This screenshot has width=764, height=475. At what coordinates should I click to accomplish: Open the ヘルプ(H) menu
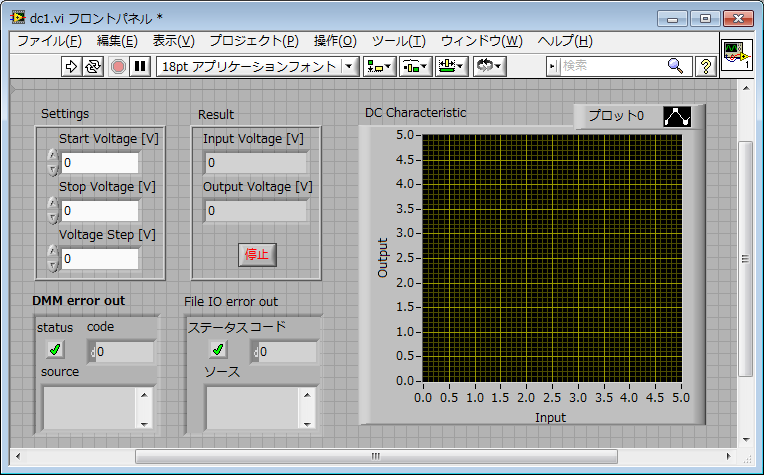point(565,41)
